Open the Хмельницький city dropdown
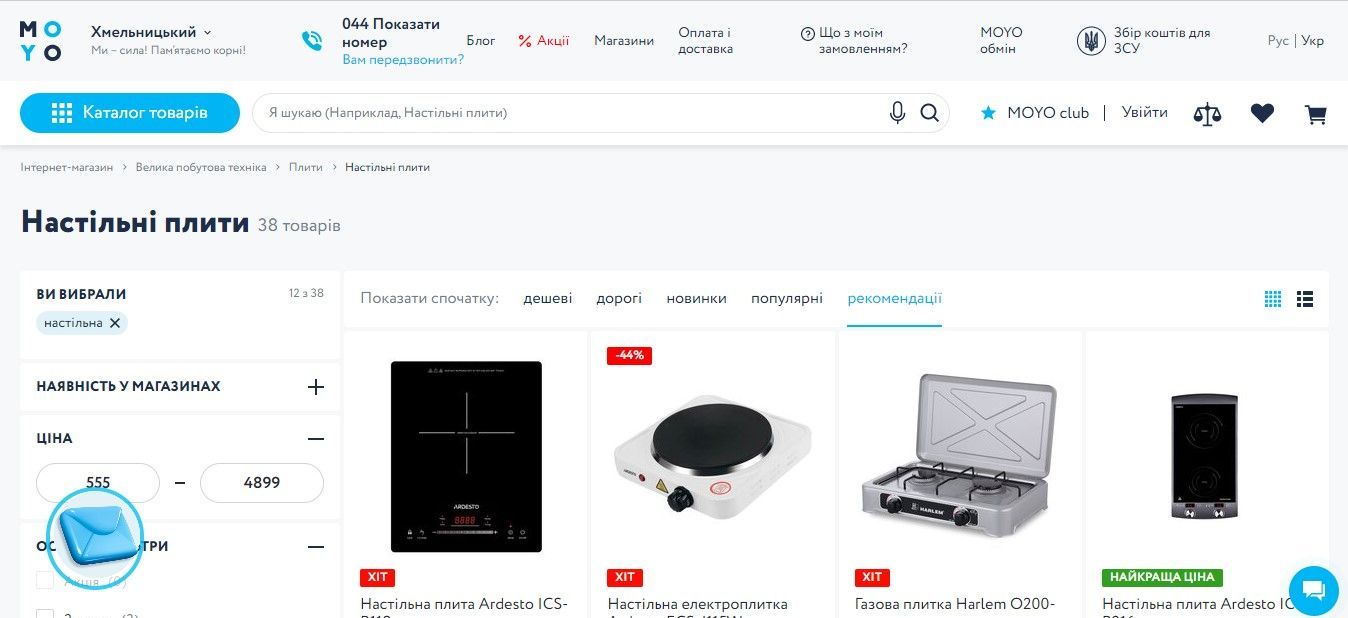The height and width of the screenshot is (618, 1348). point(151,32)
